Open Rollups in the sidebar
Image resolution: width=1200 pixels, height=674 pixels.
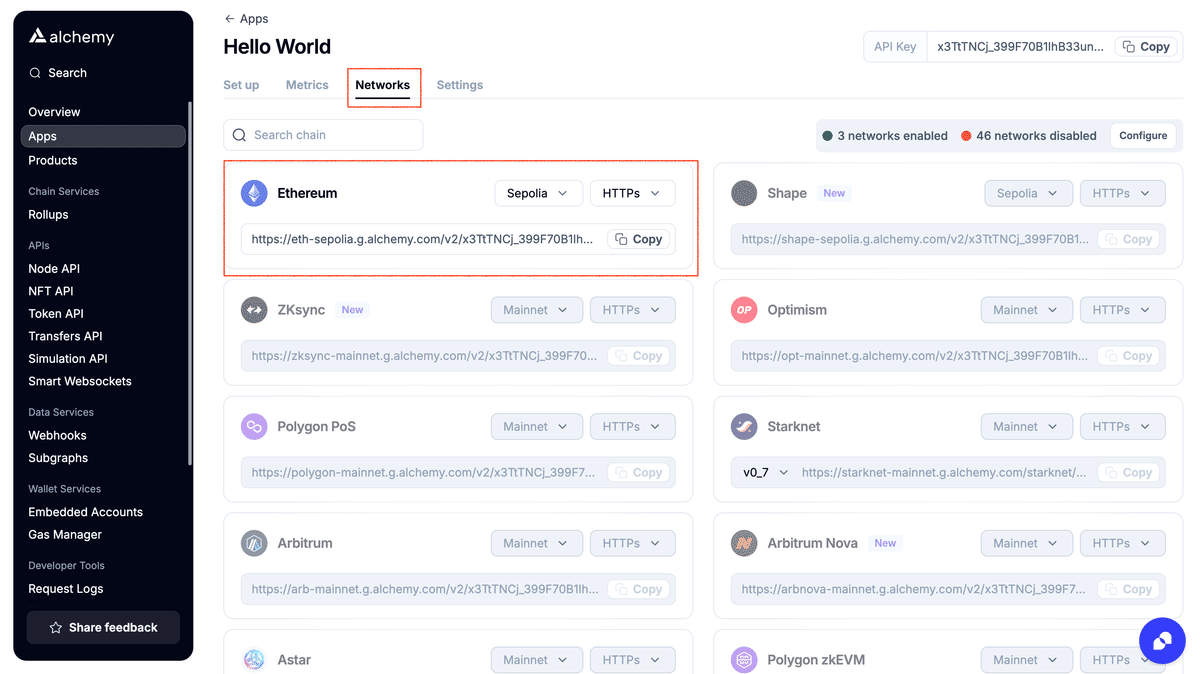[x=48, y=214]
